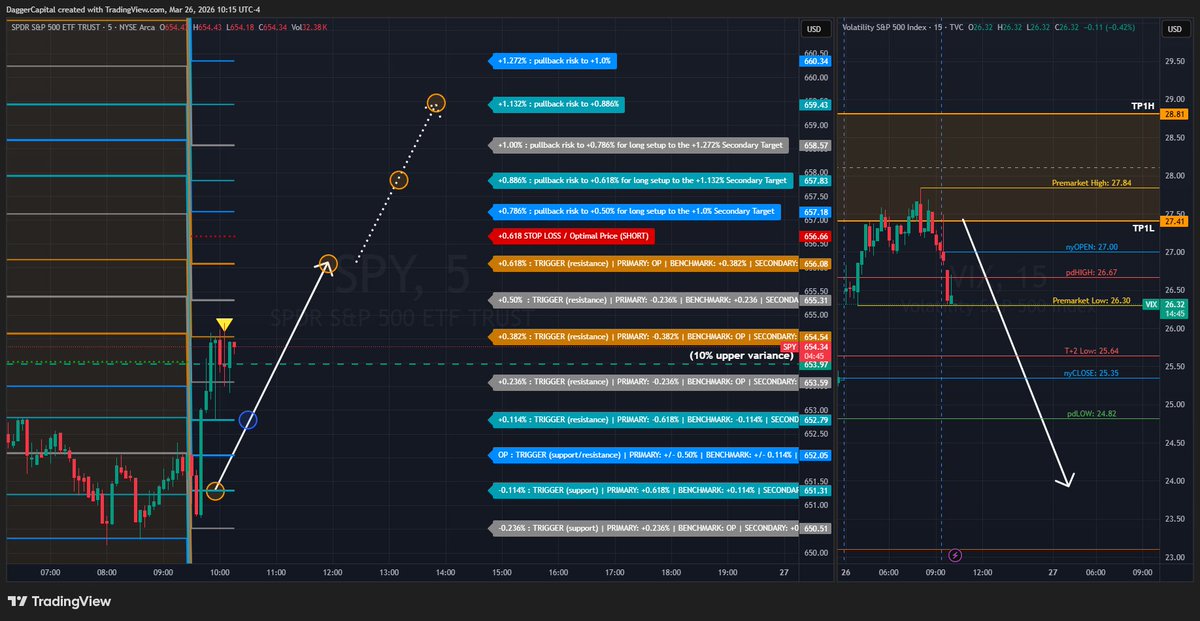This screenshot has height=621, width=1200.
Task: Select the teal -0.114% TRIGGER support label
Action: 645,491
